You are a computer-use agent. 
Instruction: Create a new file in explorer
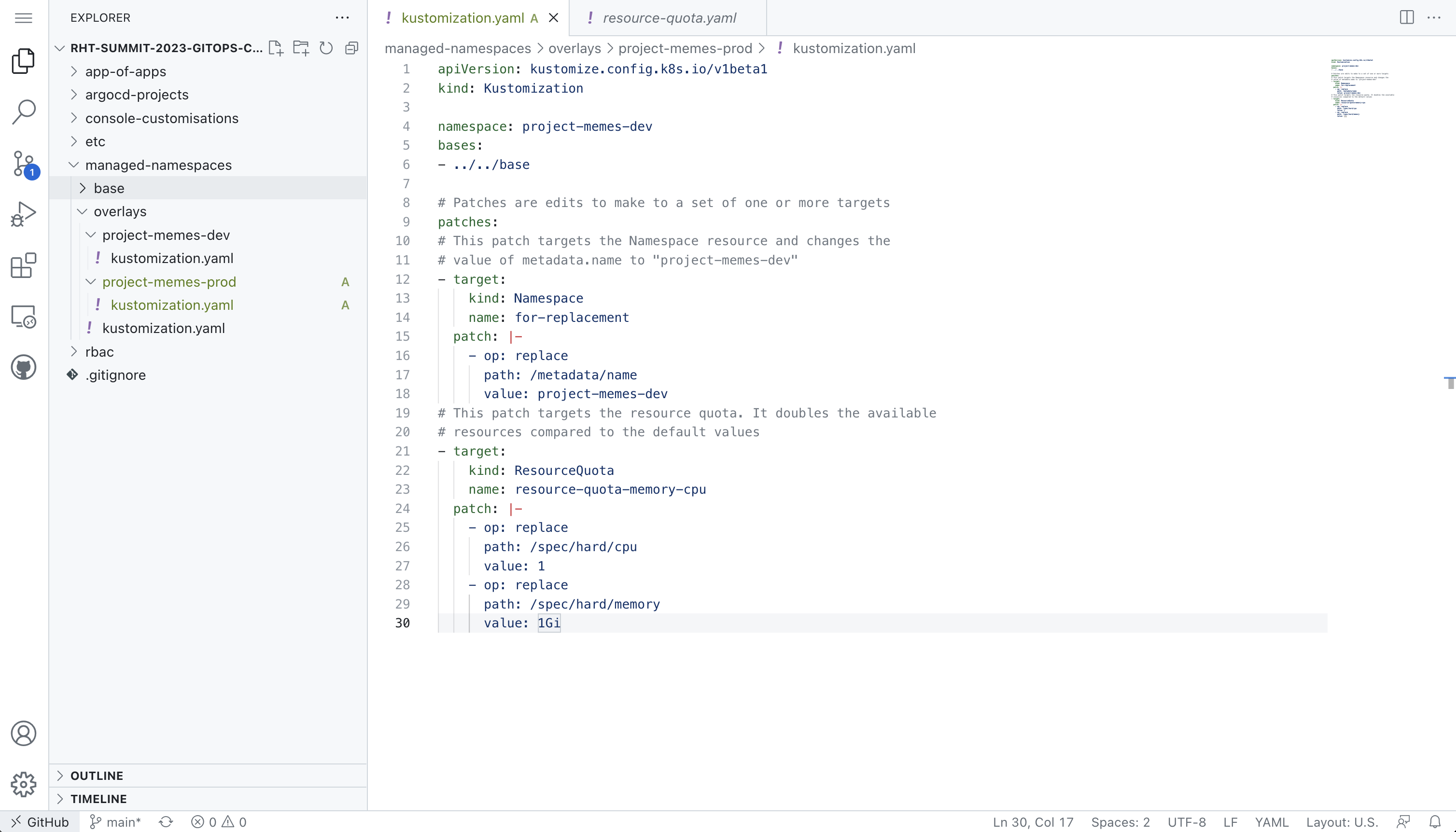click(x=276, y=48)
